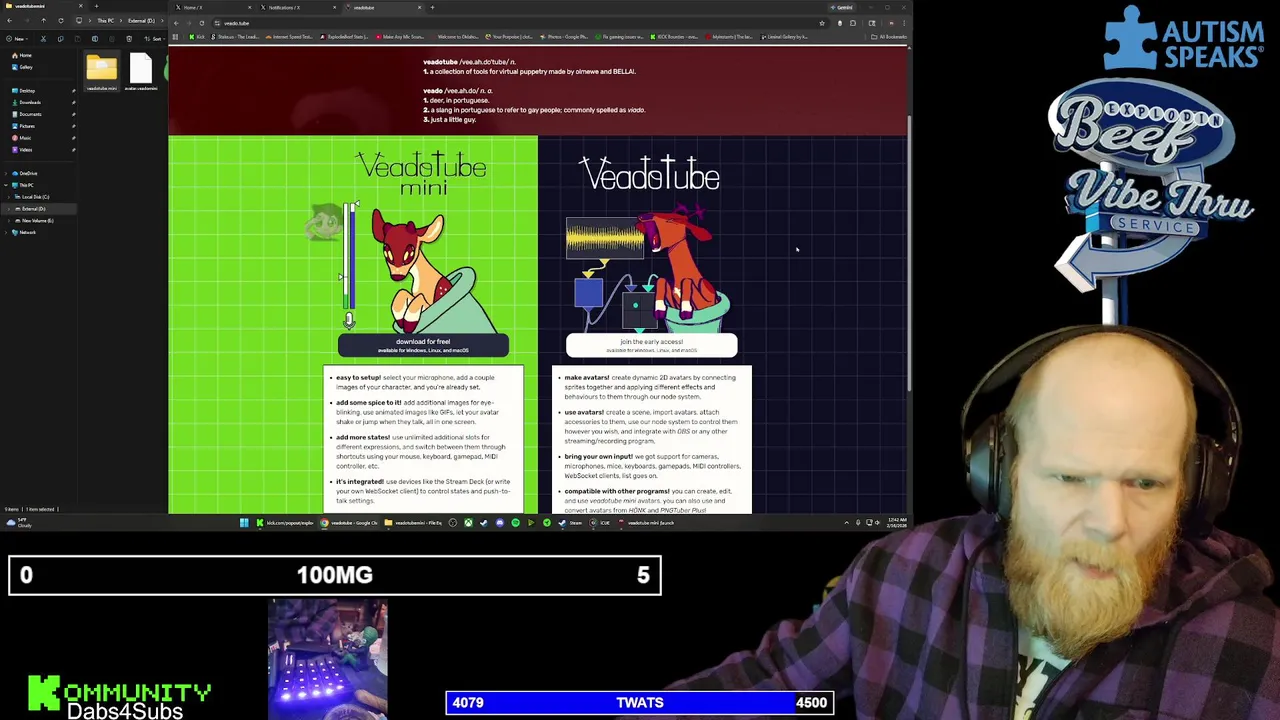Open the 'Fix gaming issues' bookmark
Viewport: 1280px width, 720px height.
tap(619, 37)
